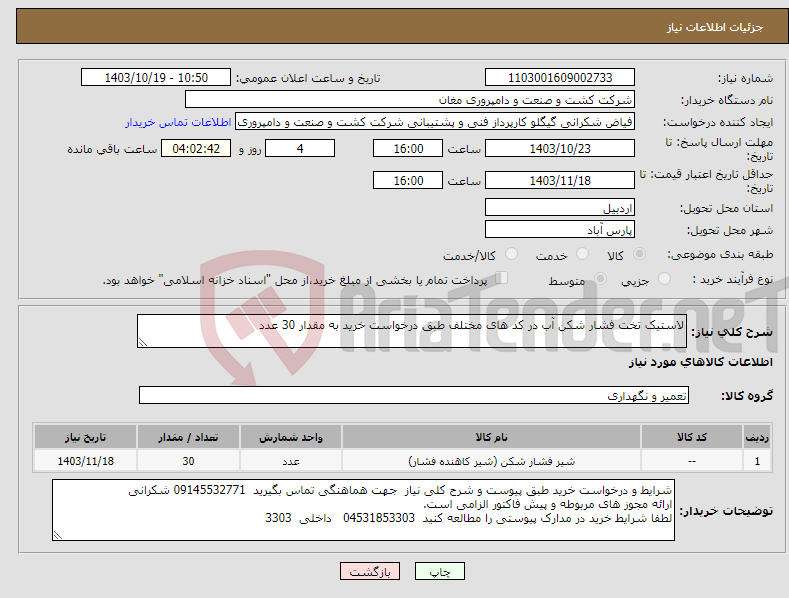Image resolution: width=789 pixels, height=598 pixels.
Task: Click the need date cell 1403/11/18 in table
Action: (x=86, y=461)
